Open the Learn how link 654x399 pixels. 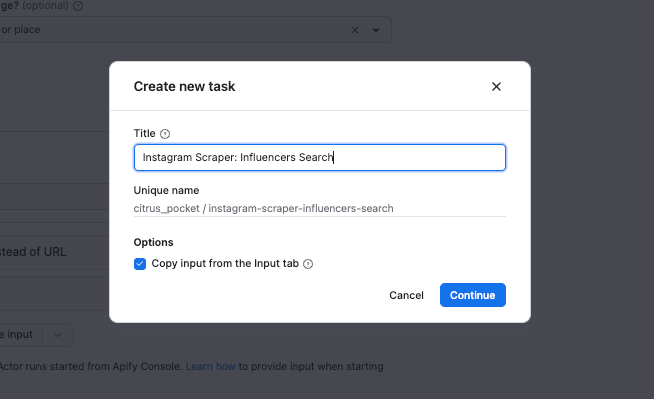pos(210,366)
